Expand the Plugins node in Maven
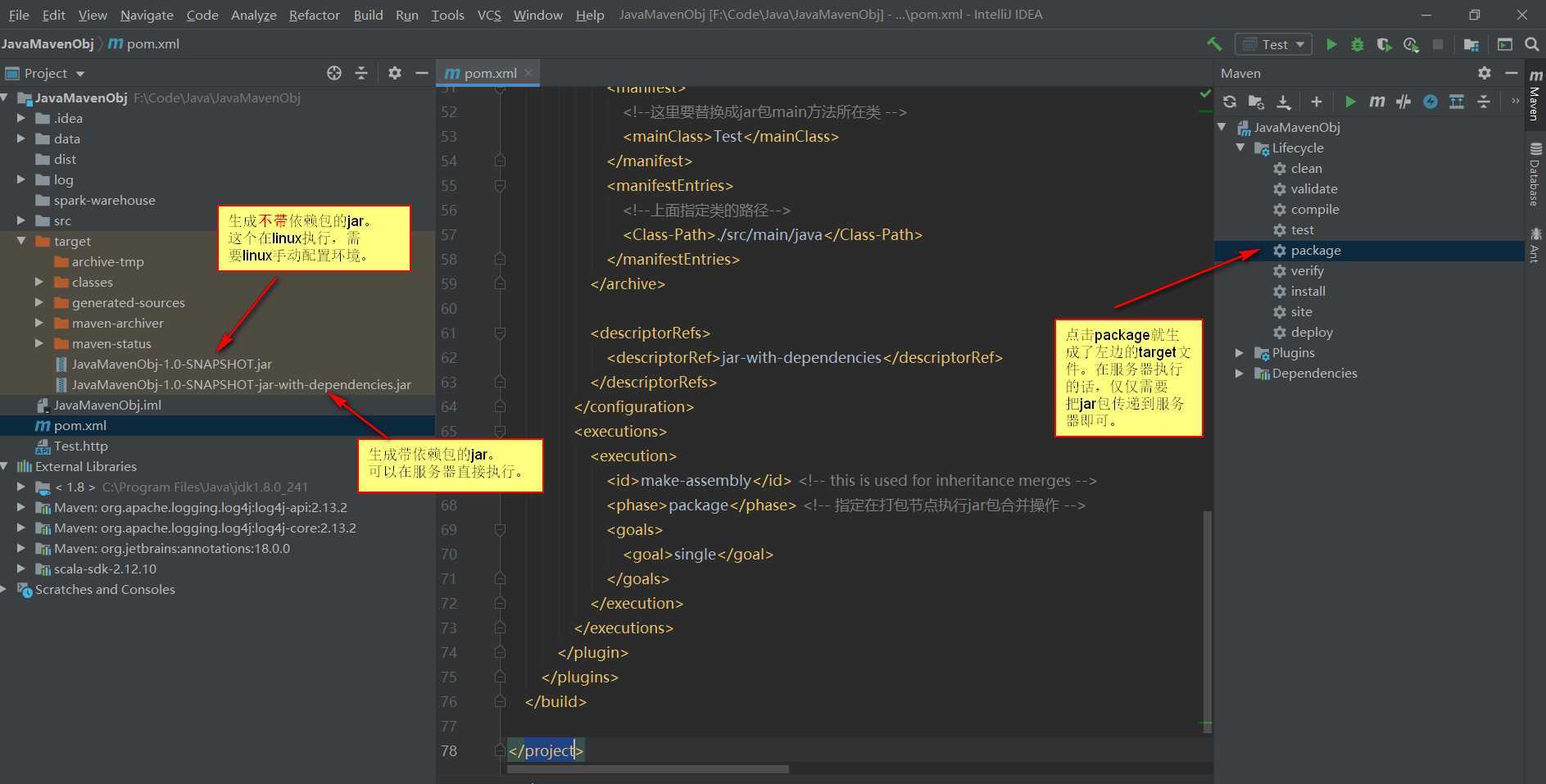The width and height of the screenshot is (1546, 784). pos(1240,352)
